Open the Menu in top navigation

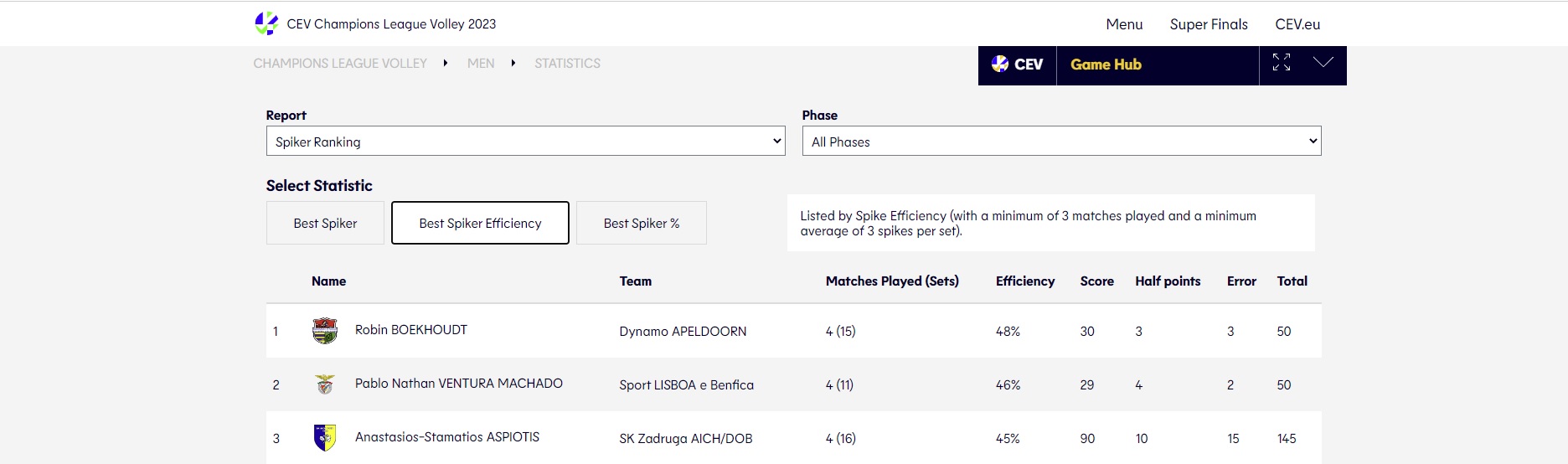coord(1124,24)
